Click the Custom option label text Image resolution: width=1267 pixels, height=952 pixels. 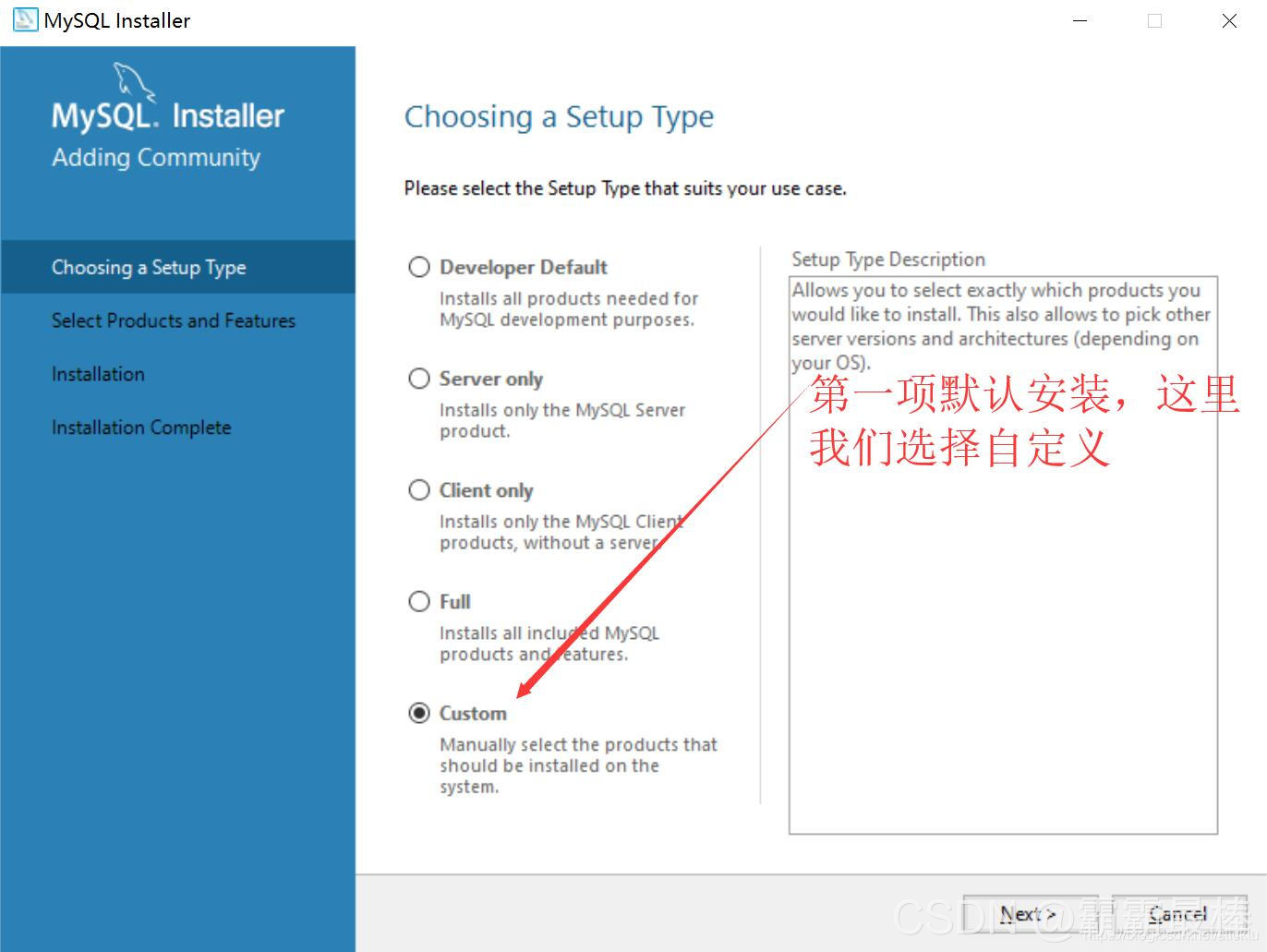[473, 714]
